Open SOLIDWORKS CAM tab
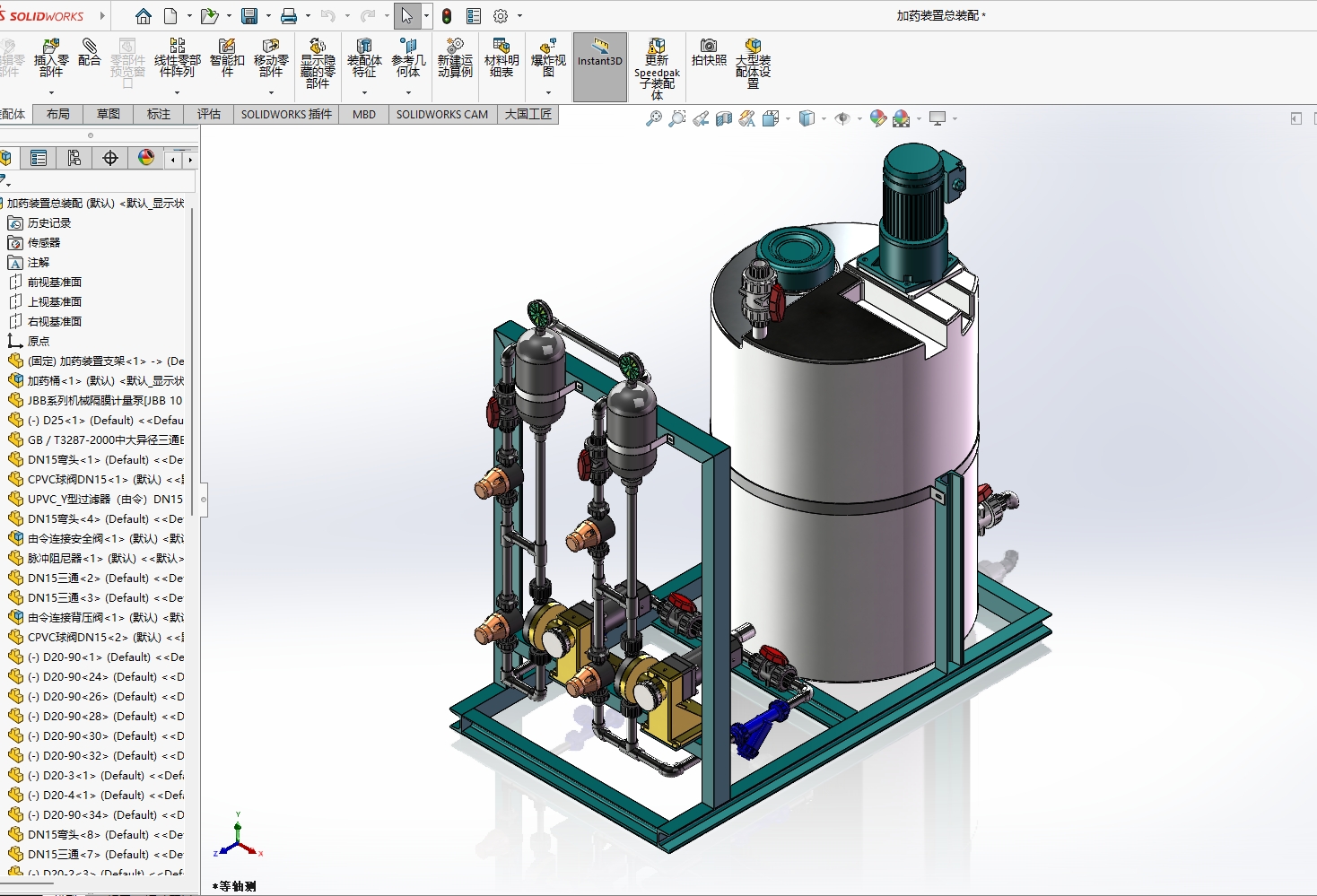1317x896 pixels. [x=442, y=114]
